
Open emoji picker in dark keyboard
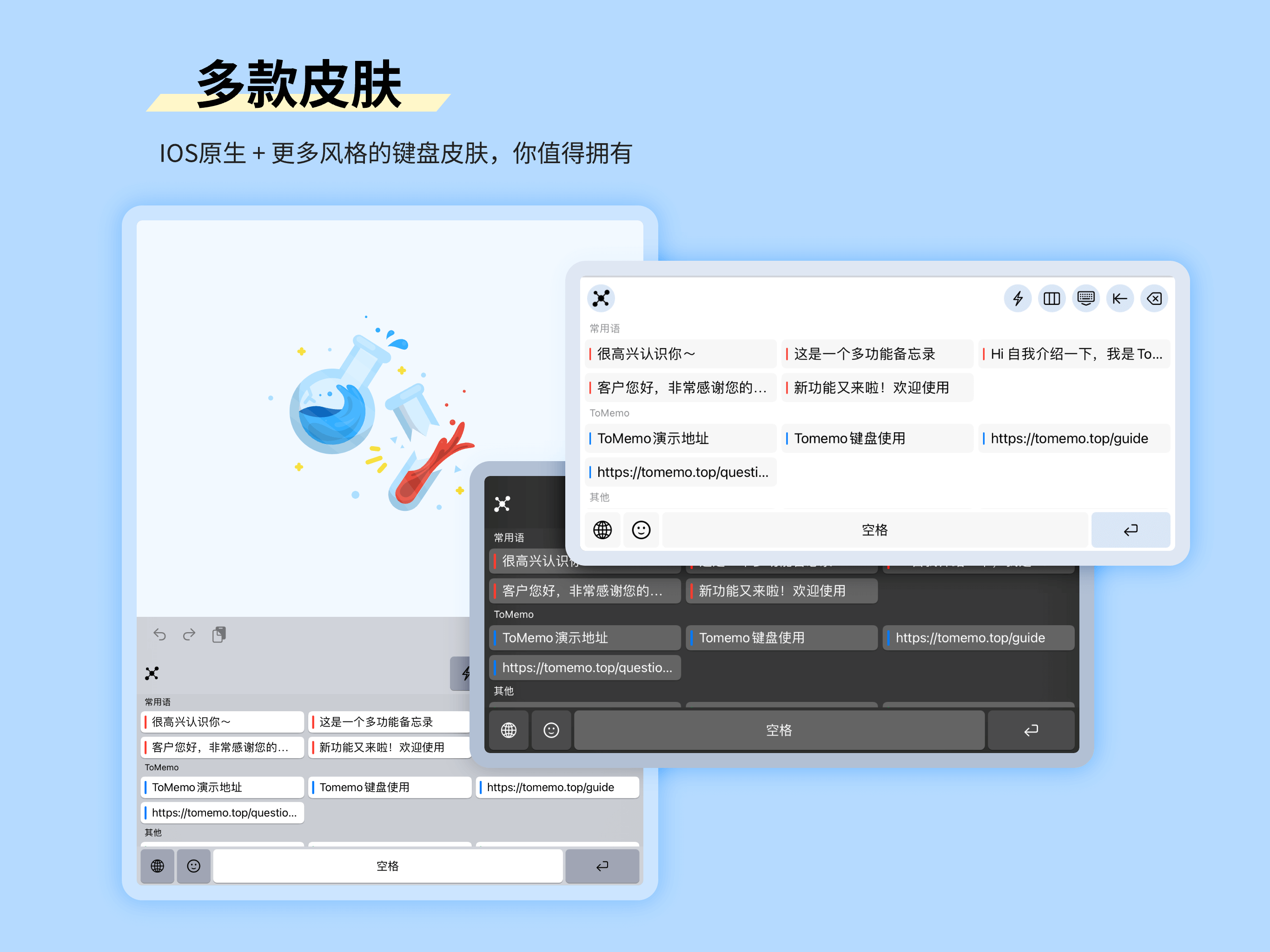[551, 730]
